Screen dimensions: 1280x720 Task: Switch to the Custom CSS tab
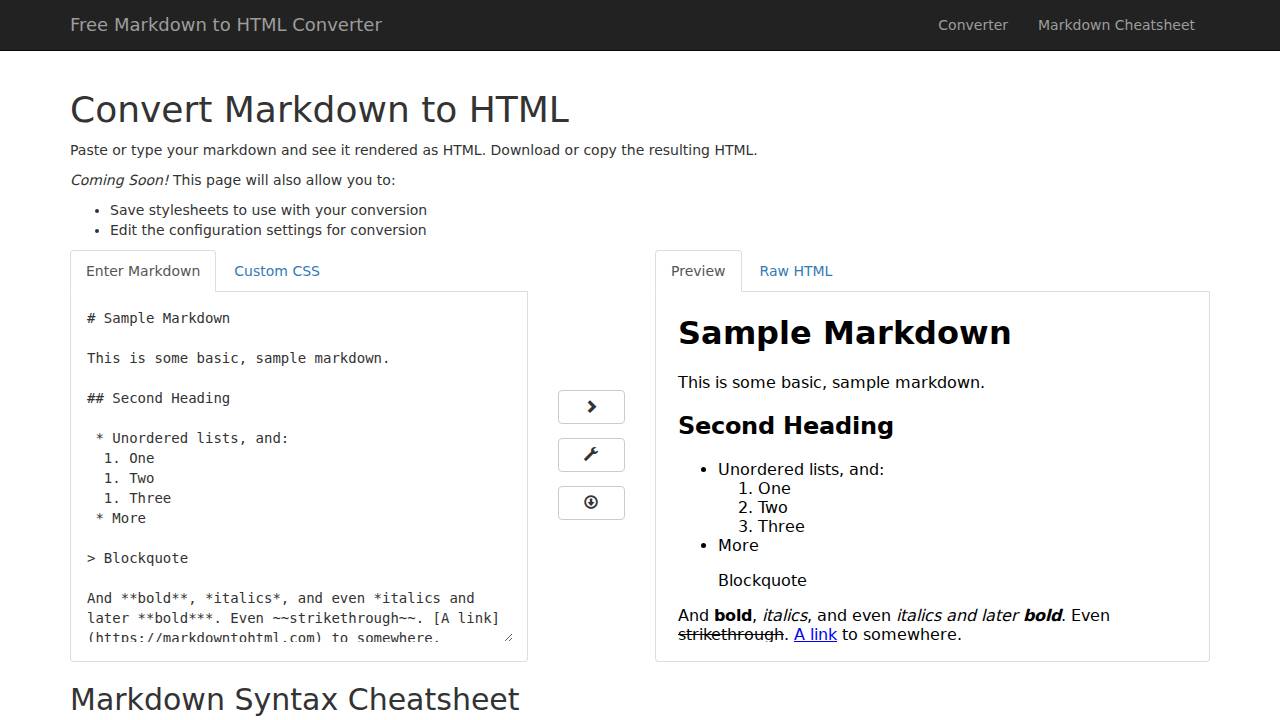277,270
